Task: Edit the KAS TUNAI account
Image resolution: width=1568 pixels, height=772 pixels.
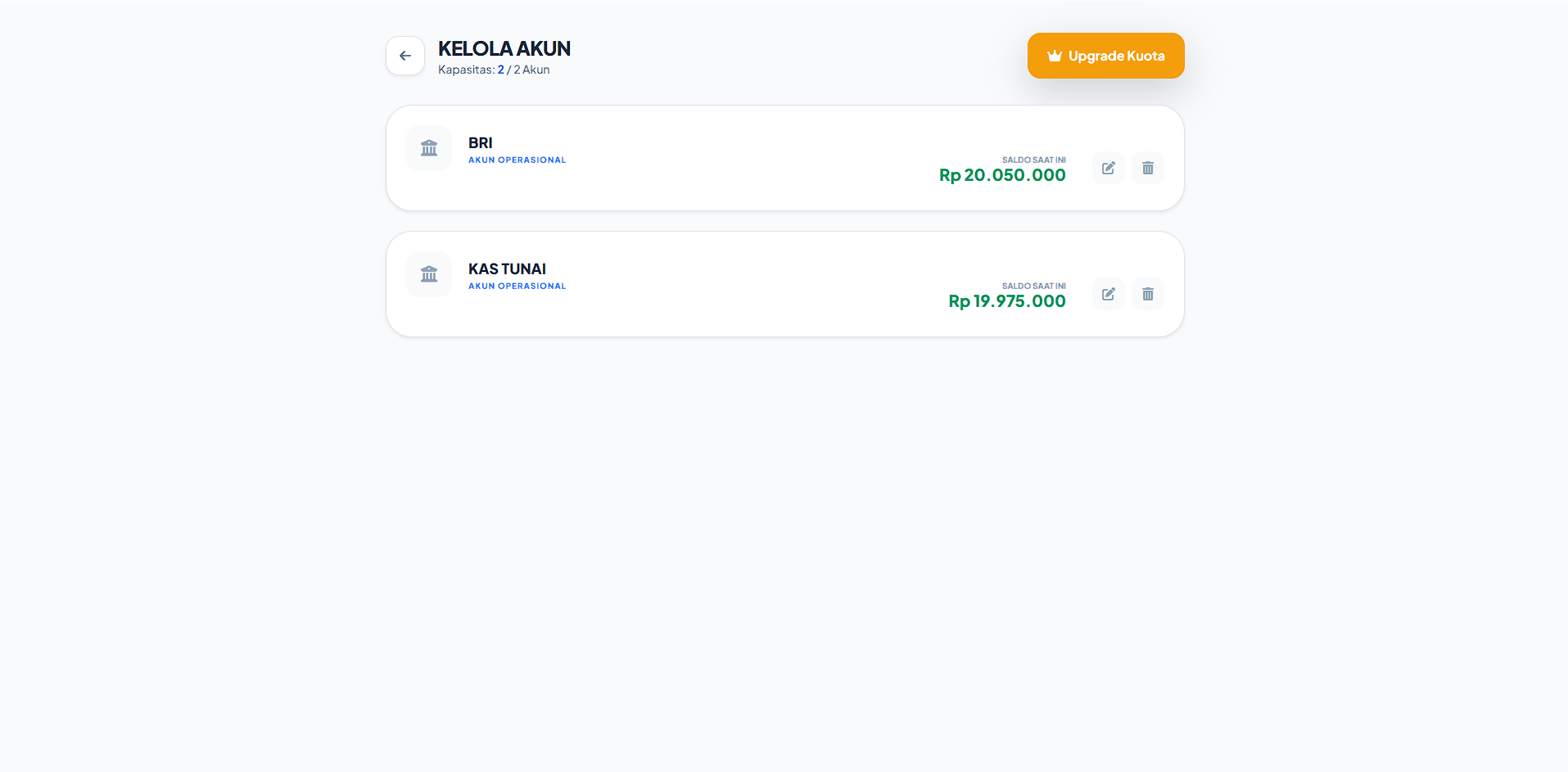Action: pyautogui.click(x=1108, y=294)
